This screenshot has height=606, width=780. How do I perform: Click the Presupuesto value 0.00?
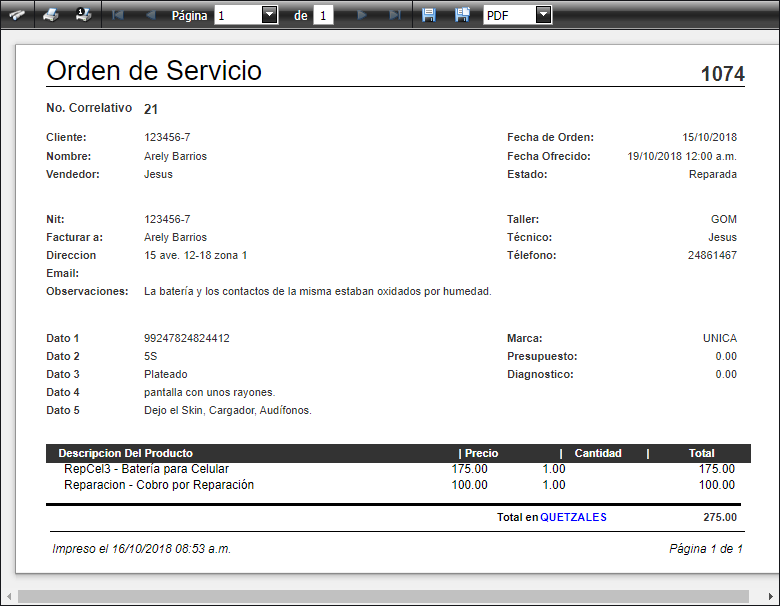[x=726, y=356]
